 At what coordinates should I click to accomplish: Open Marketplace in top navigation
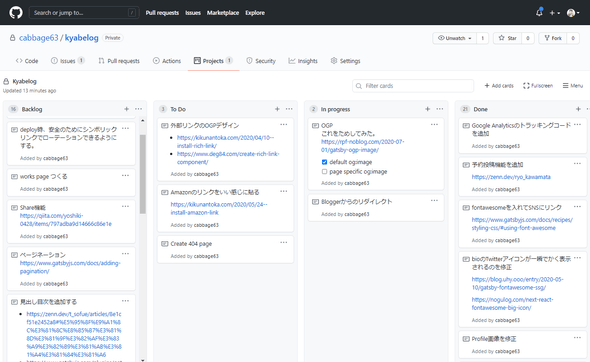click(223, 13)
